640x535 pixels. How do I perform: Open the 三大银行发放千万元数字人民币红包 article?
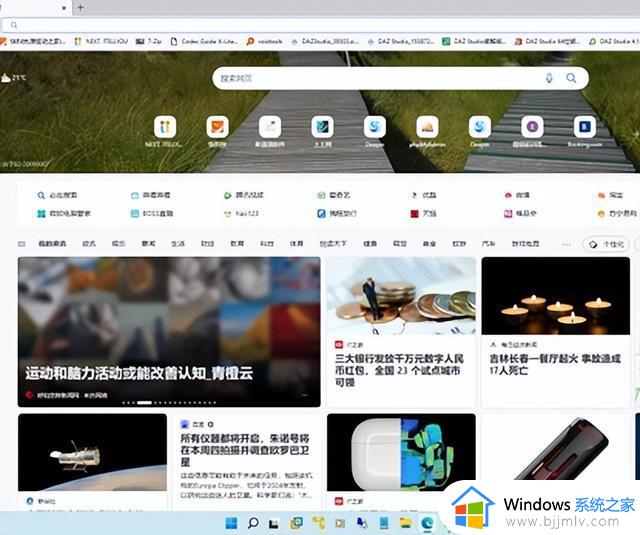[399, 370]
